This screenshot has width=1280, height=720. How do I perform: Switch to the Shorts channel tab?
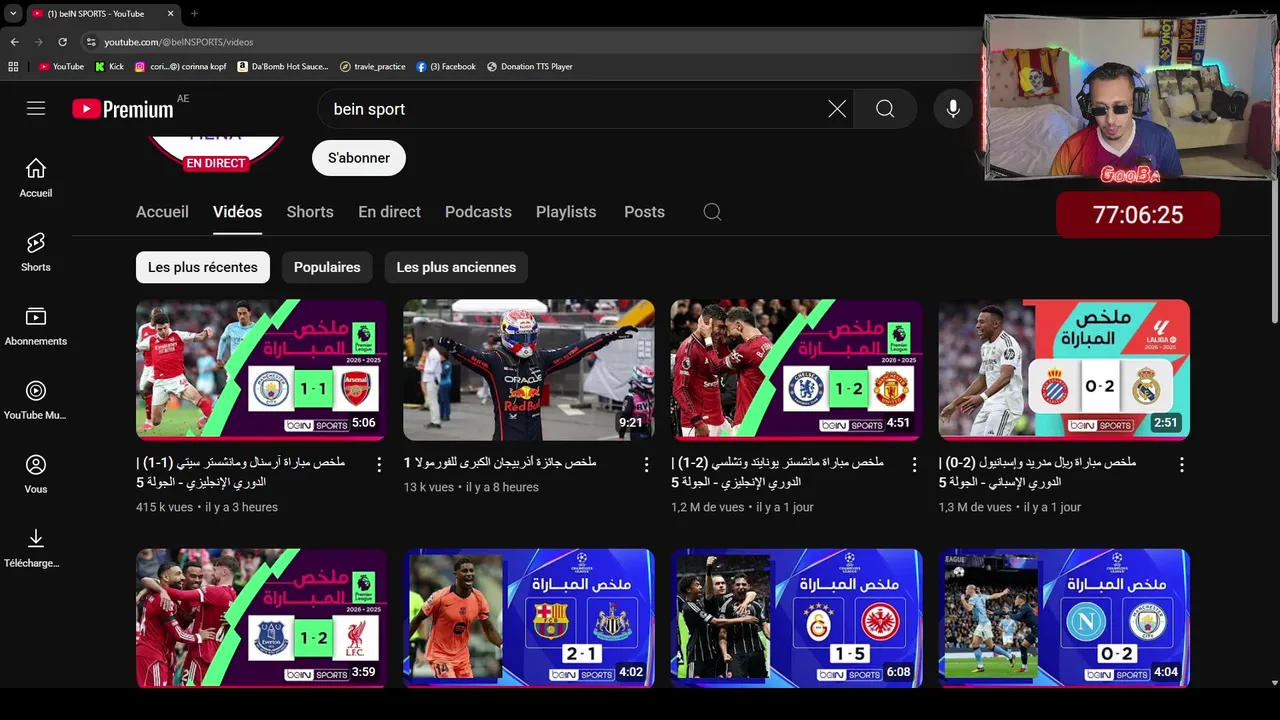310,212
